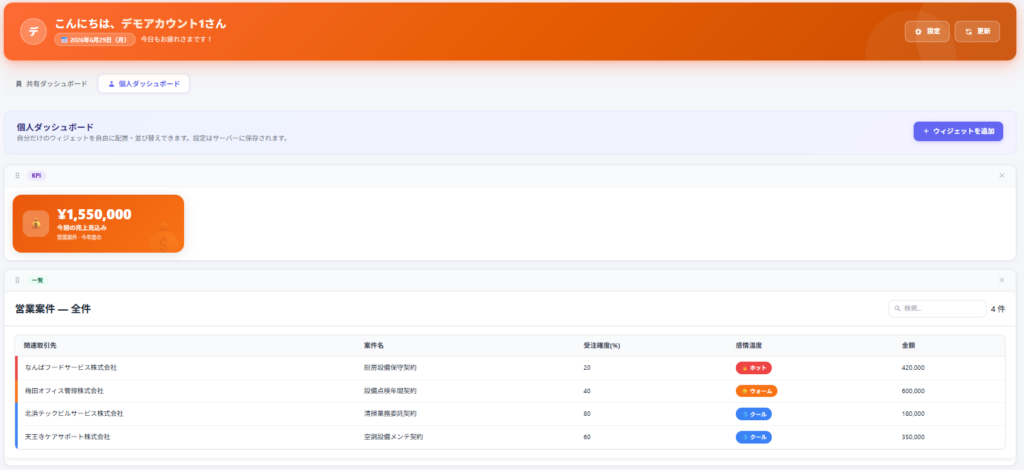
Task: Click クール badge in 天王寺ケアサポート row
Action: point(754,437)
